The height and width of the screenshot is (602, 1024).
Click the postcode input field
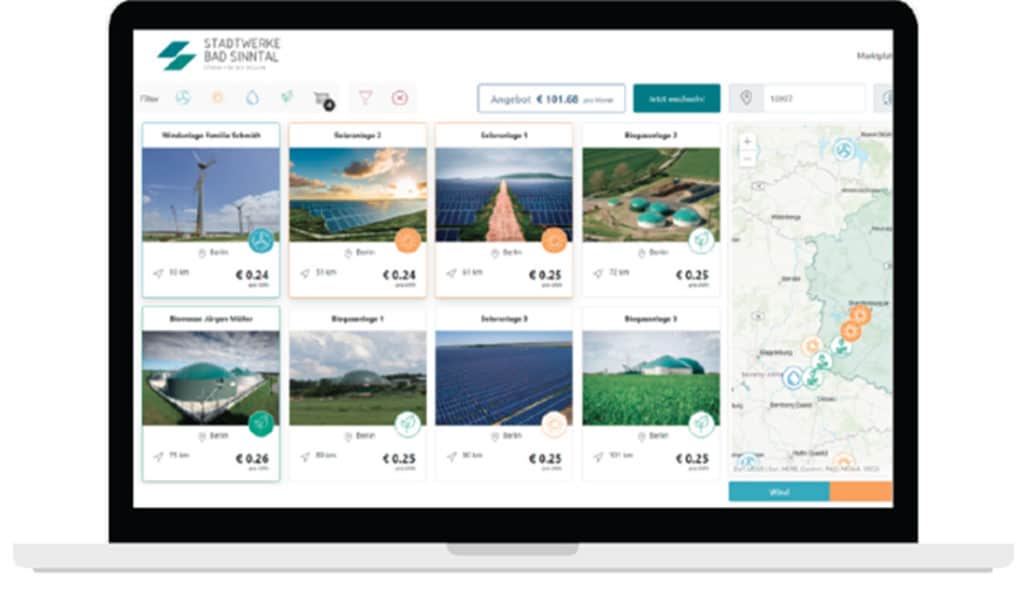[x=812, y=99]
